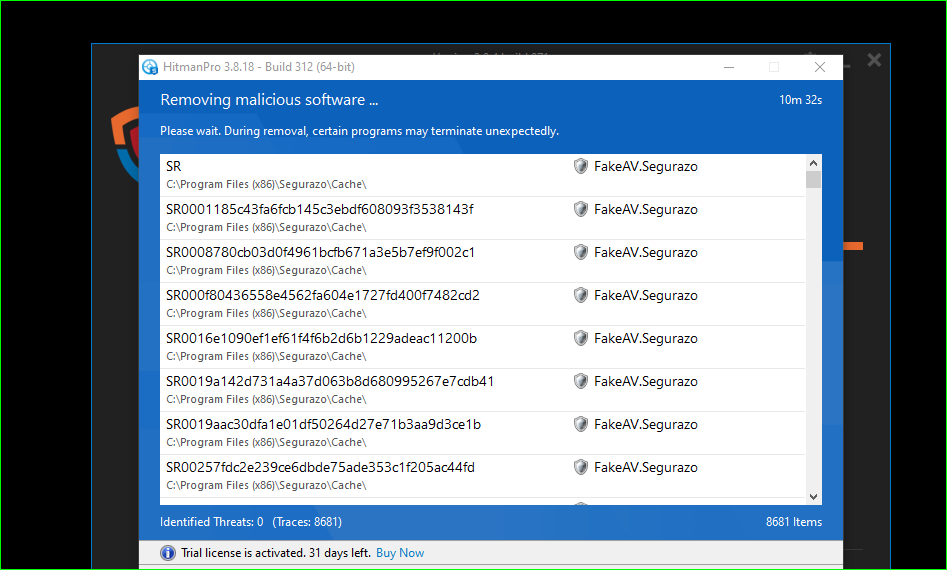
Task: Click shield icon for SR0019a142d731a4a37d063b8d680995267e7cdb41
Action: pos(580,381)
